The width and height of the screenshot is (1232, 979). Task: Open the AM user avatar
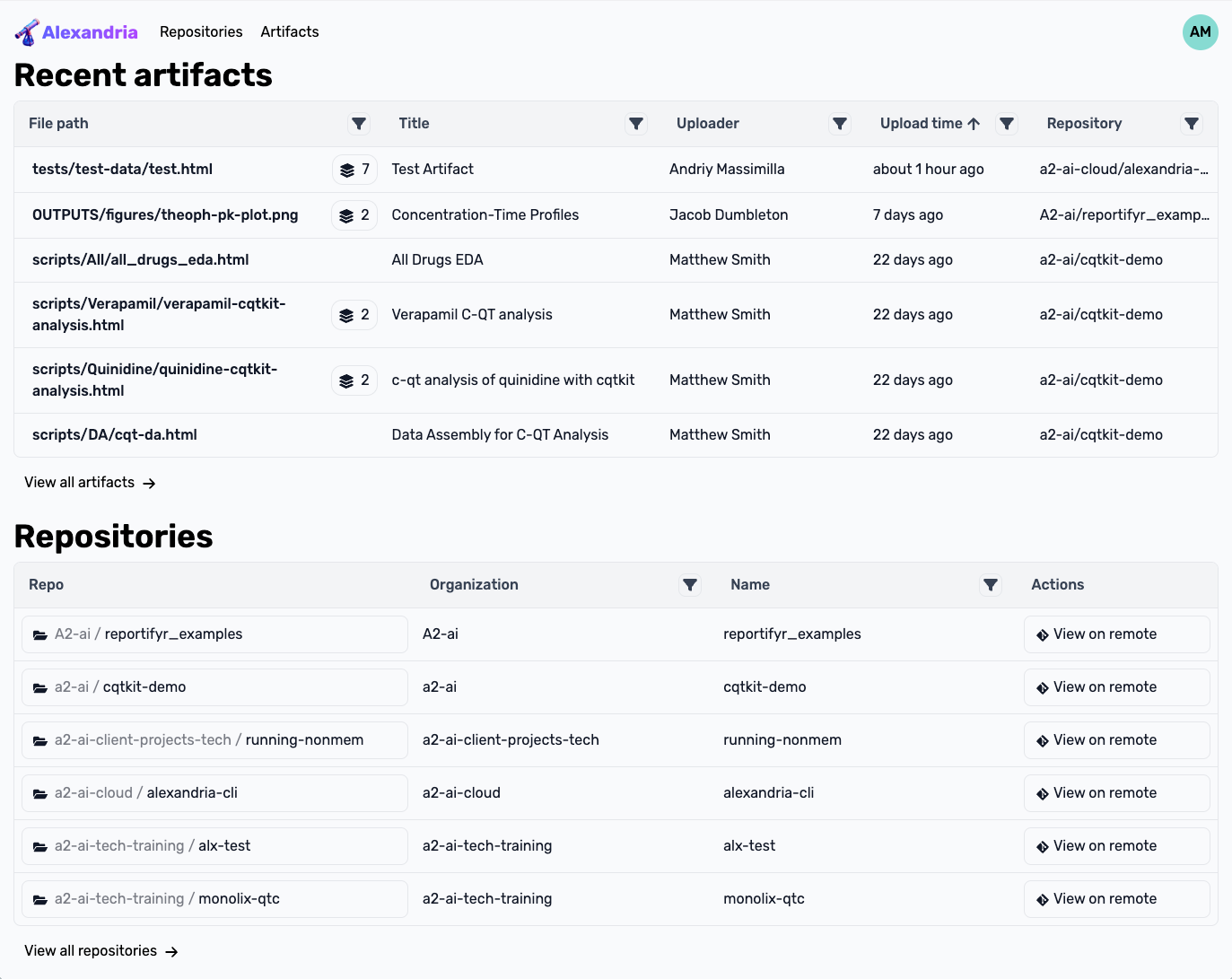point(1200,32)
